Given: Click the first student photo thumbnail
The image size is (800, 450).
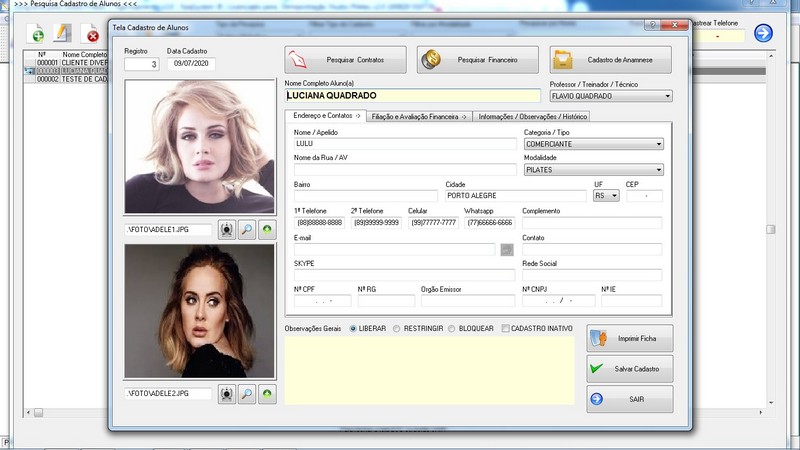Looking at the screenshot, I should click(x=199, y=147).
